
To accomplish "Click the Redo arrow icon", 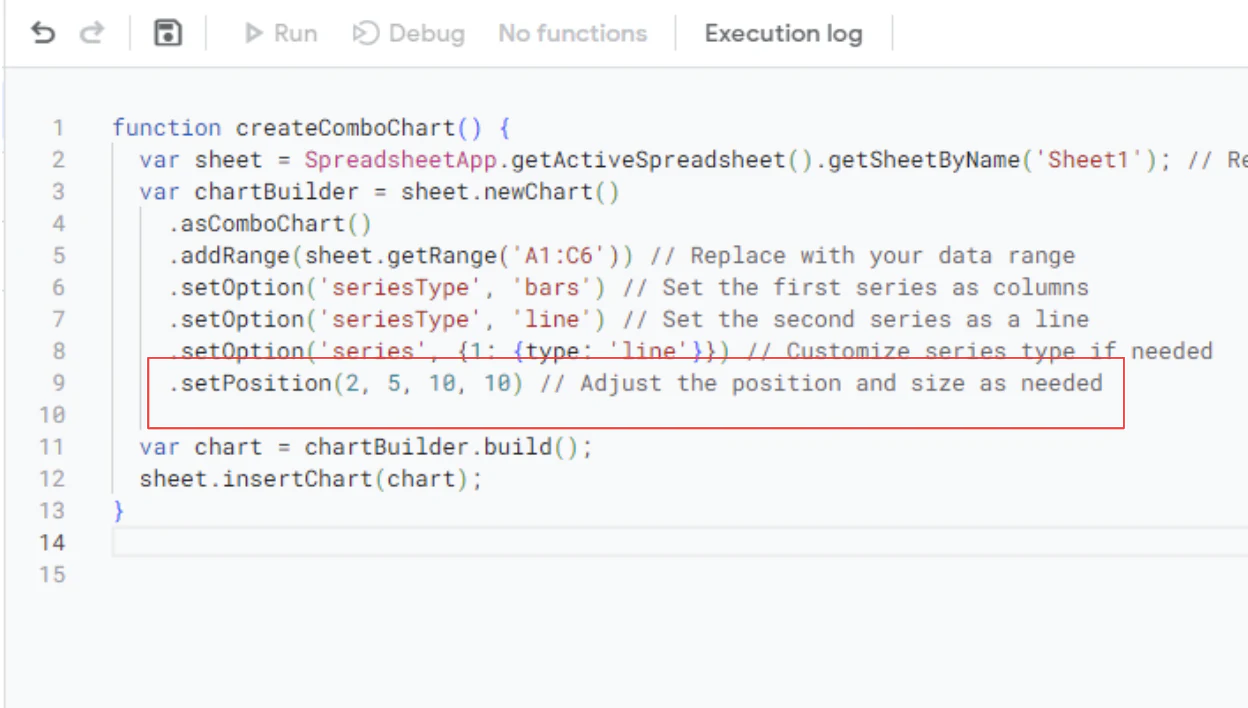I will (x=92, y=33).
